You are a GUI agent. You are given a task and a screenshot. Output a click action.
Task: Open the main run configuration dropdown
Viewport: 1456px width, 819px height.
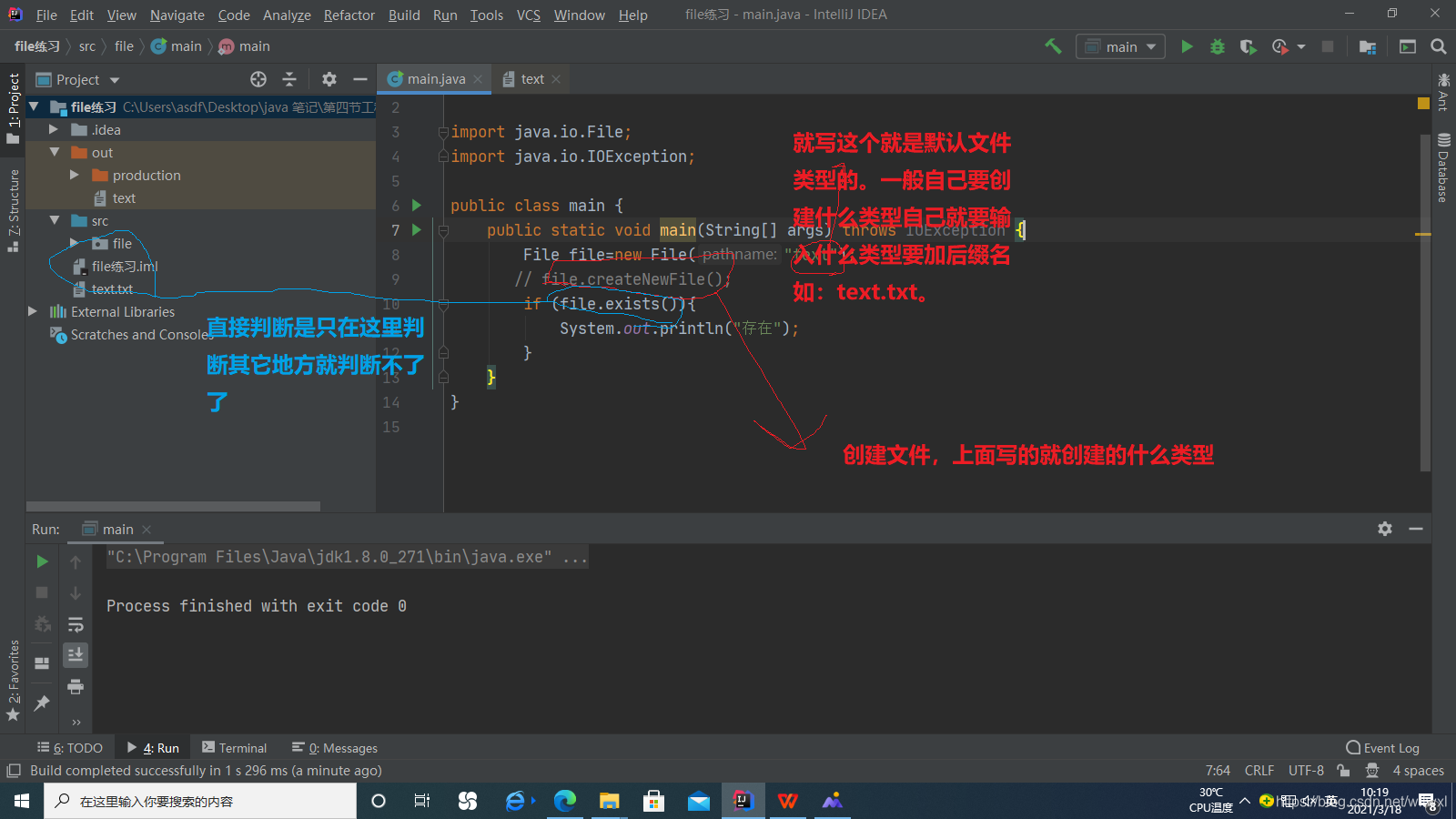pos(1120,46)
